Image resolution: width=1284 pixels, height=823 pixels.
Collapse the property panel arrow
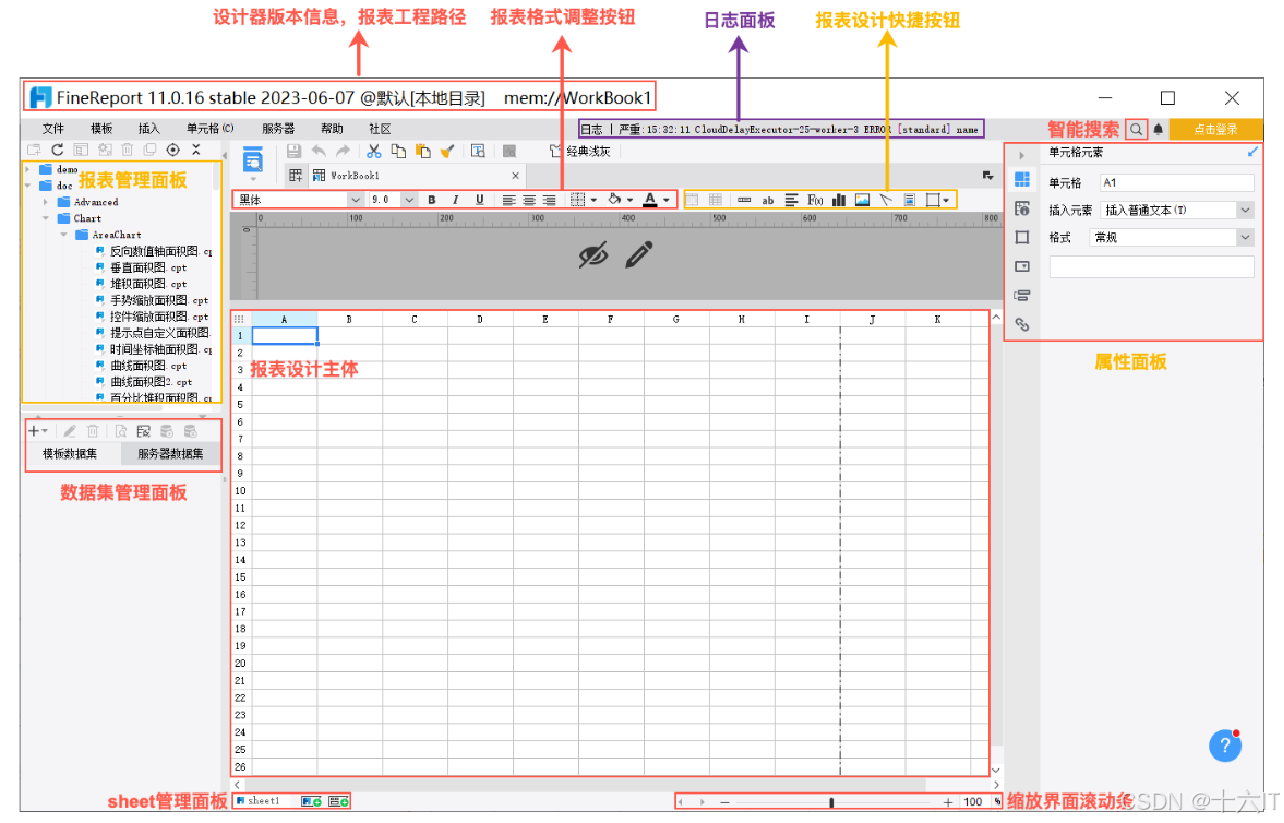[x=1022, y=156]
